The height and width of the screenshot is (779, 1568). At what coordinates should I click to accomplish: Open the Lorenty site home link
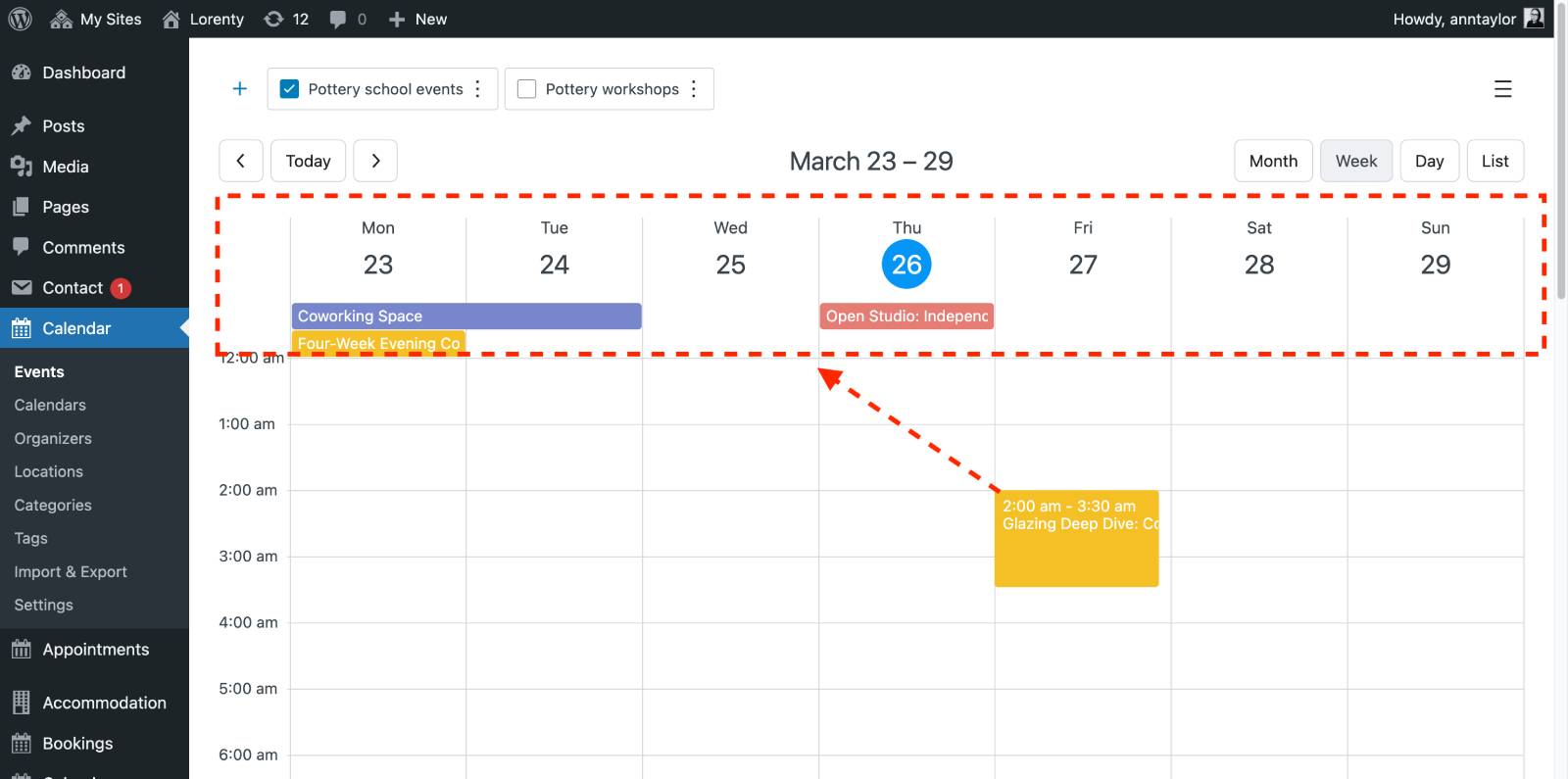point(203,19)
